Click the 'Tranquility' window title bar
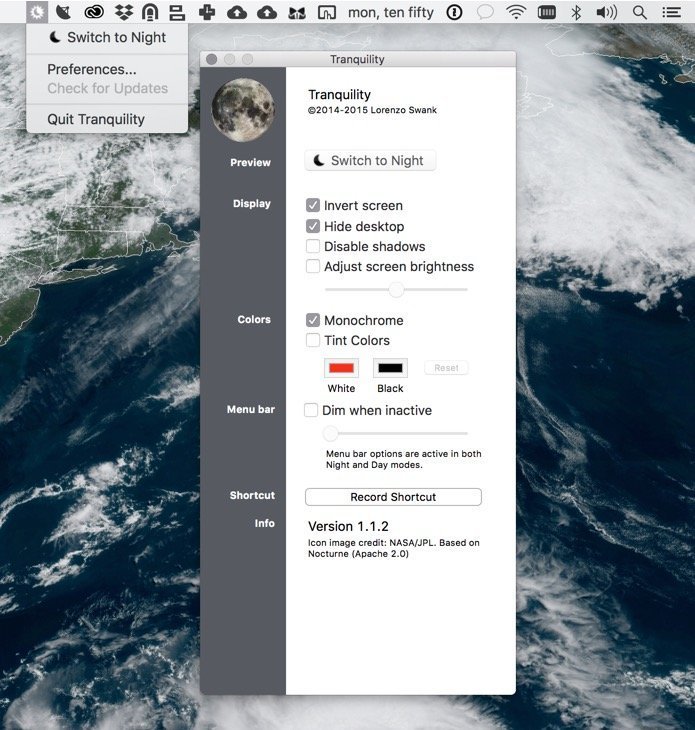Image resolution: width=695 pixels, height=730 pixels. point(358,59)
